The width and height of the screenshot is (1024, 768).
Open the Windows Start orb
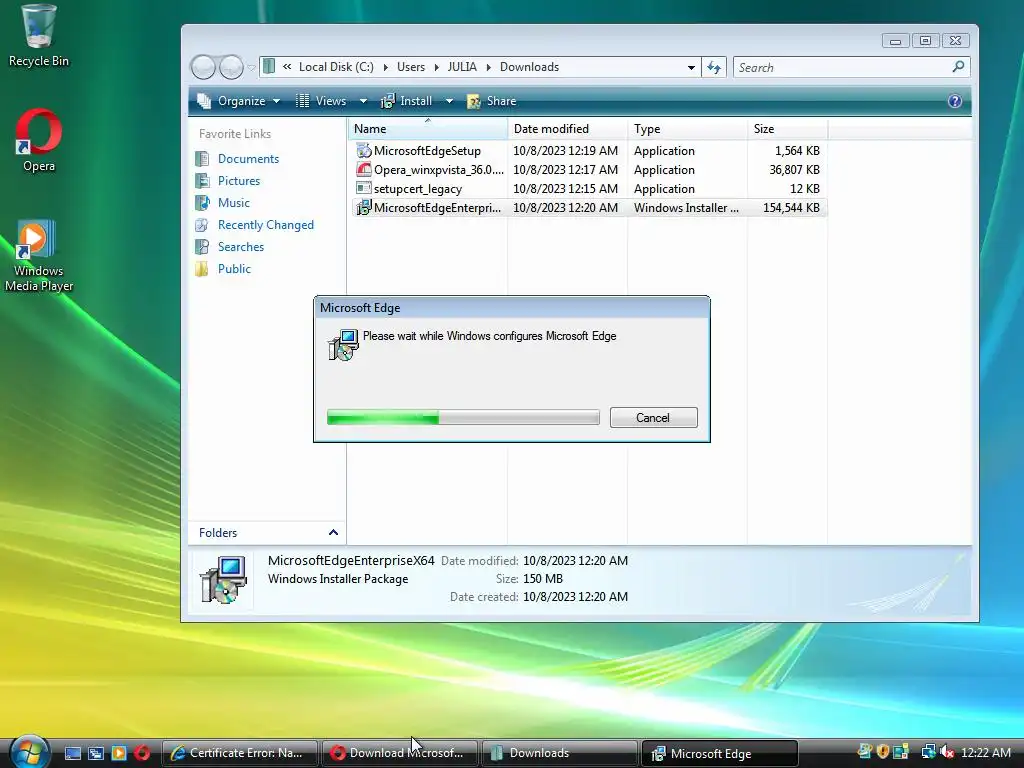[x=30, y=752]
